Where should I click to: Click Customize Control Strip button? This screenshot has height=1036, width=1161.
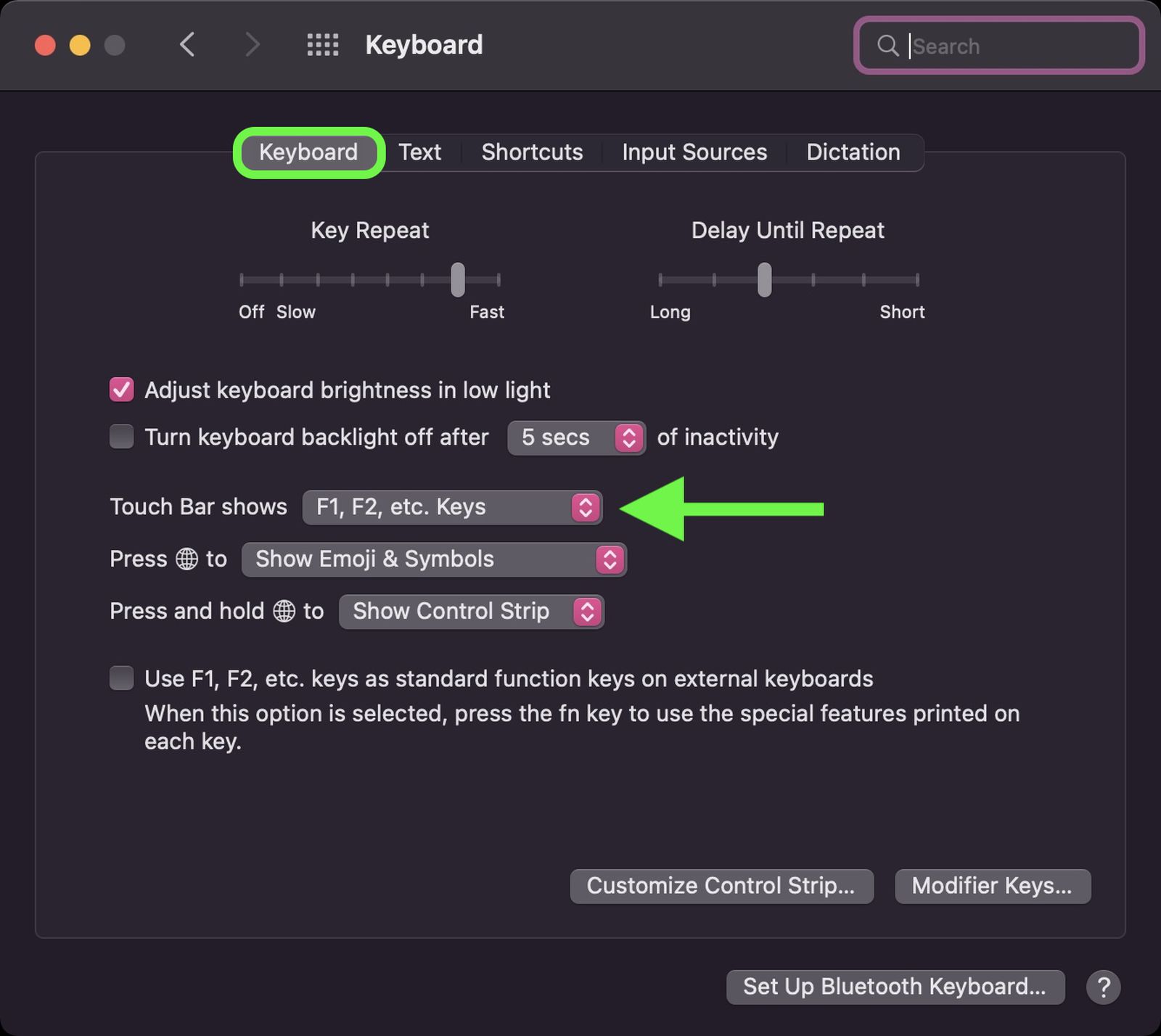coord(721,886)
